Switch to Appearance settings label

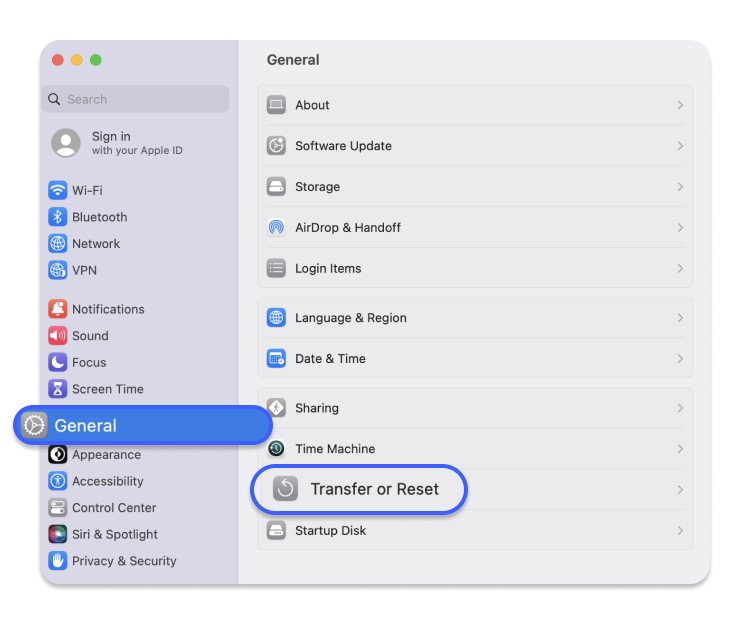[106, 454]
